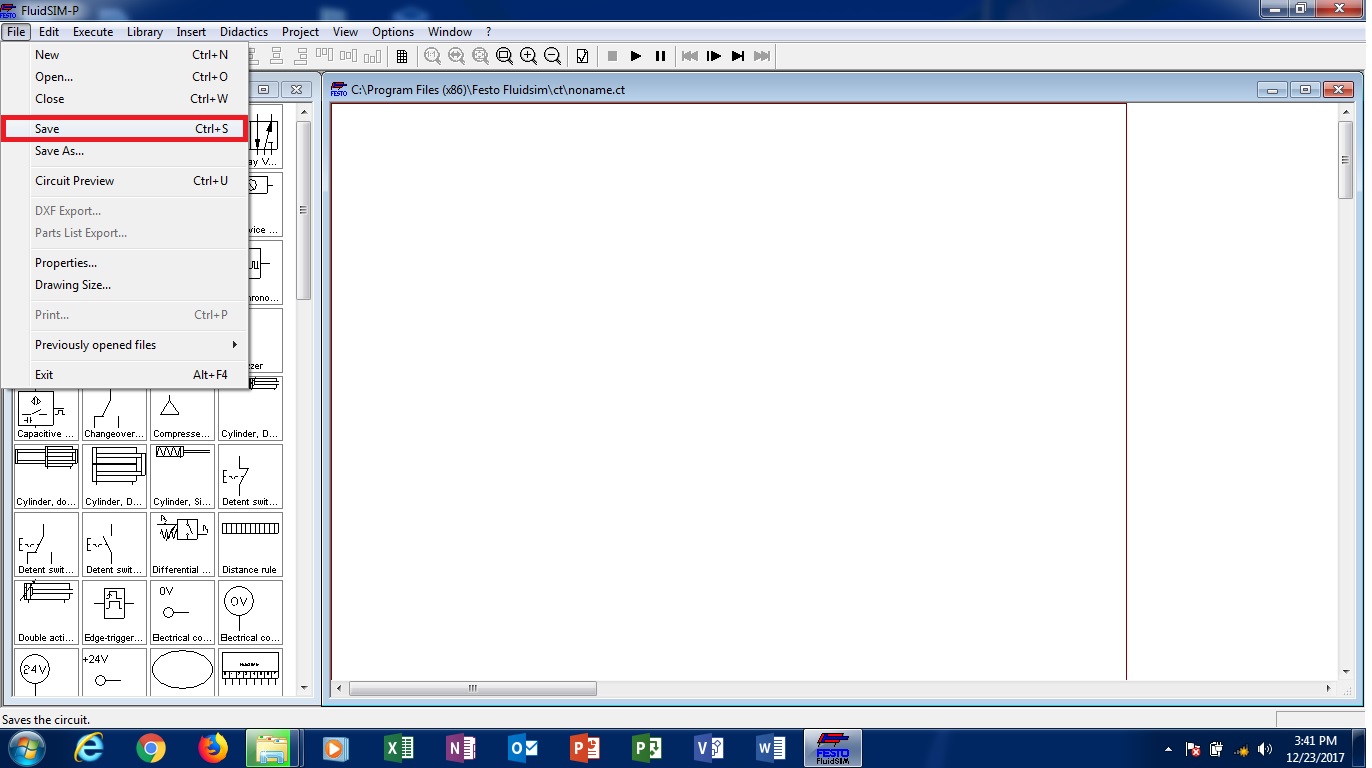The height and width of the screenshot is (768, 1372).
Task: Toggle the grid display toolbar icon
Action: pos(402,56)
